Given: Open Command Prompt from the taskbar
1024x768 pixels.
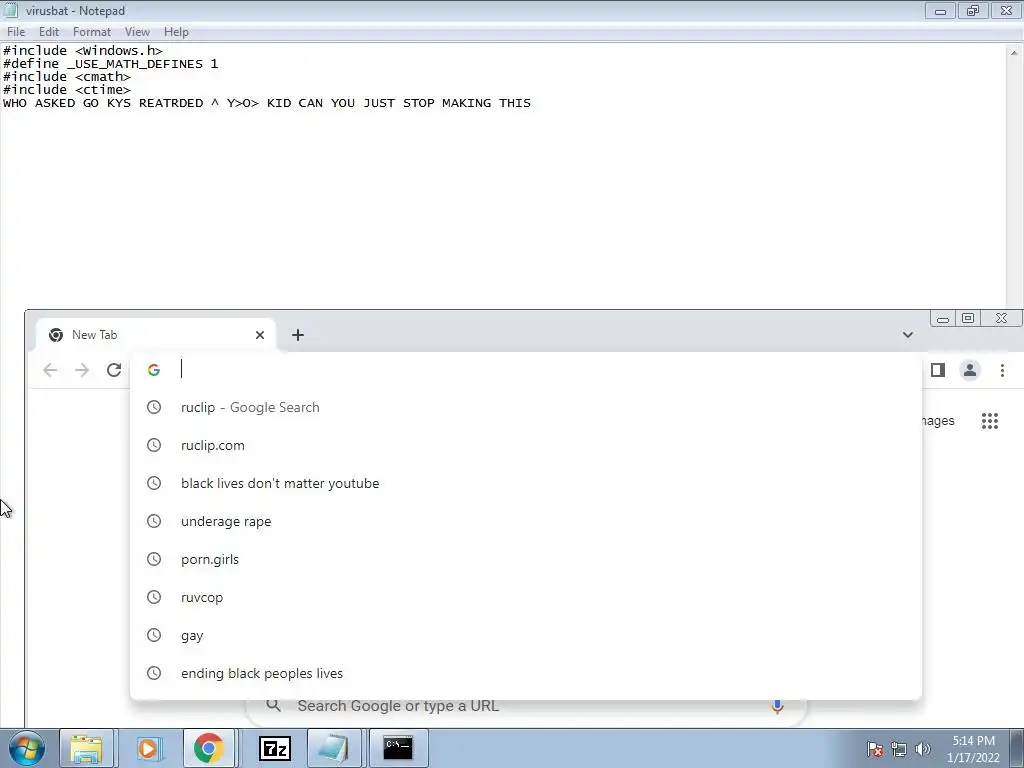Looking at the screenshot, I should click(398, 748).
